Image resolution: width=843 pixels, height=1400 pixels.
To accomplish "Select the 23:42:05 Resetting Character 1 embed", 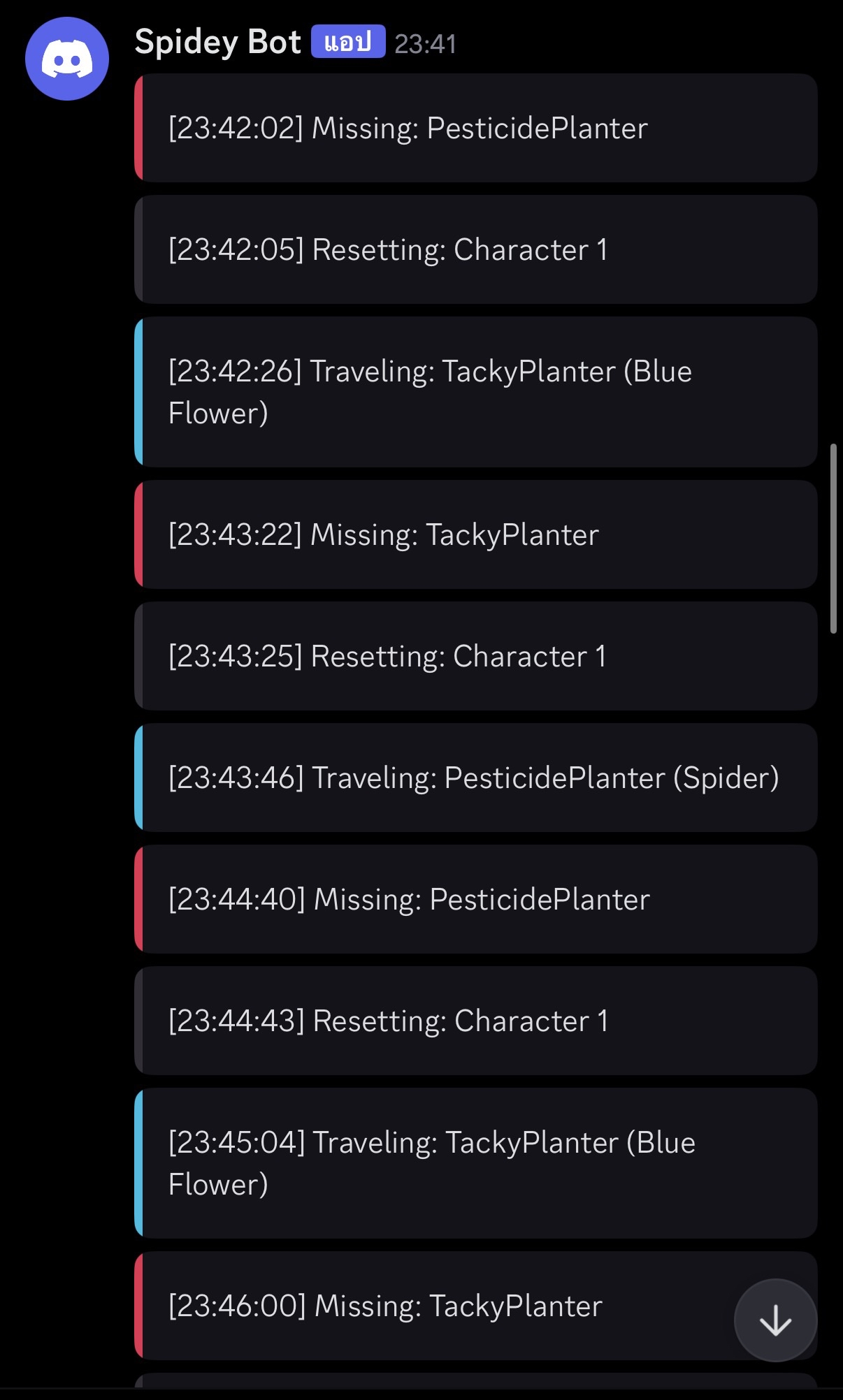I will pyautogui.click(x=476, y=249).
